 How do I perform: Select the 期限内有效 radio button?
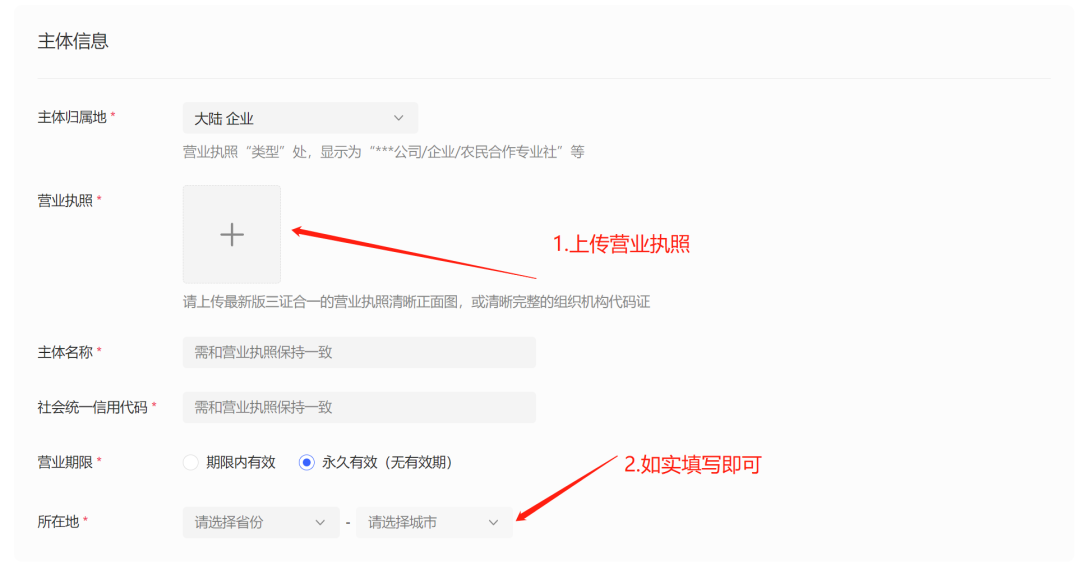191,463
